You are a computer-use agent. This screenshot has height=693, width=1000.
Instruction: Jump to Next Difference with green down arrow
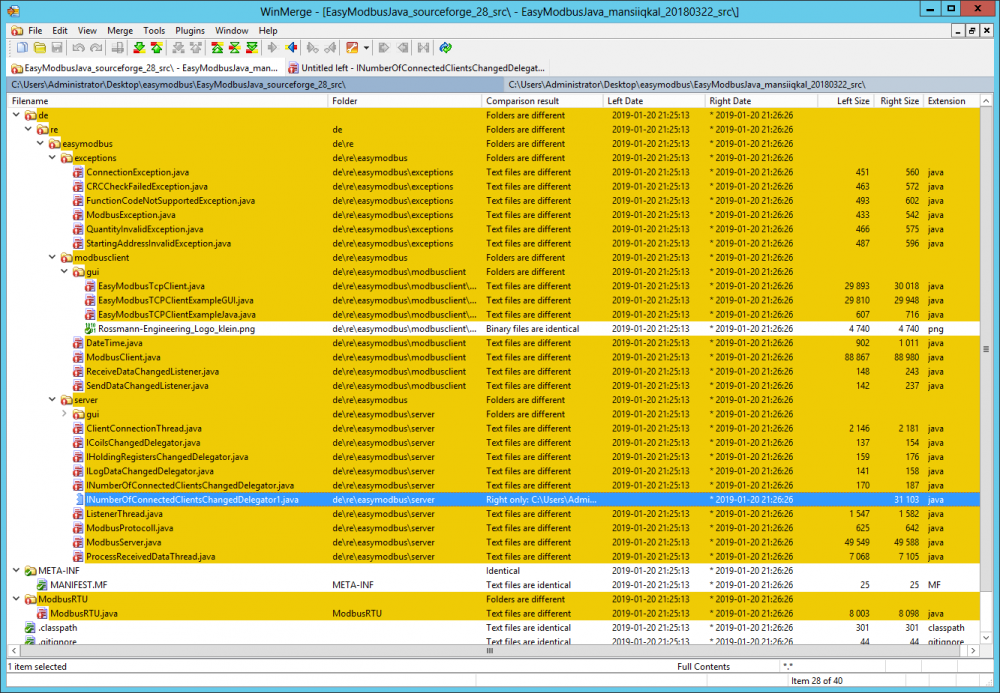139,47
